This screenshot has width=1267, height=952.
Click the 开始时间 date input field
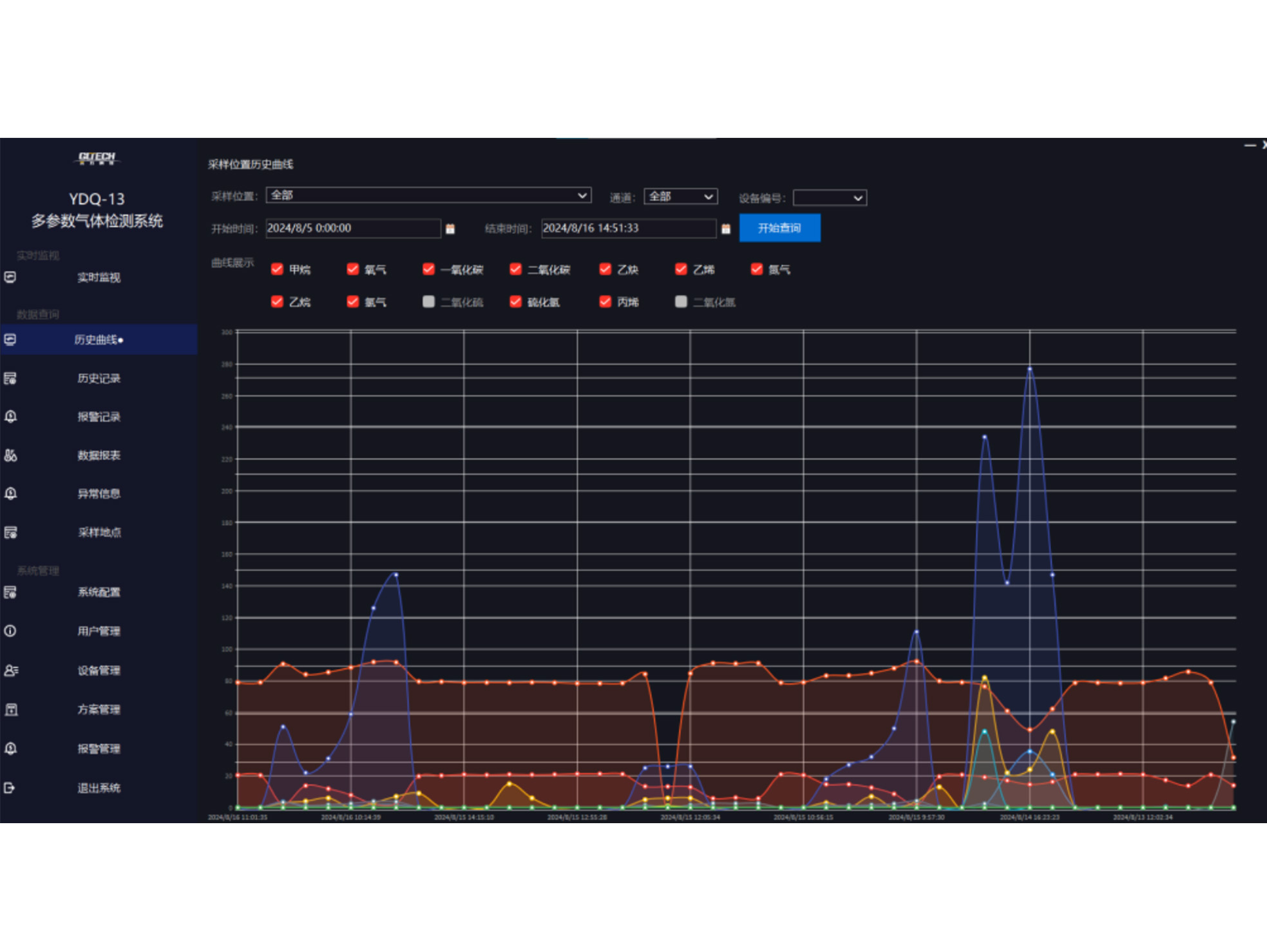(352, 228)
